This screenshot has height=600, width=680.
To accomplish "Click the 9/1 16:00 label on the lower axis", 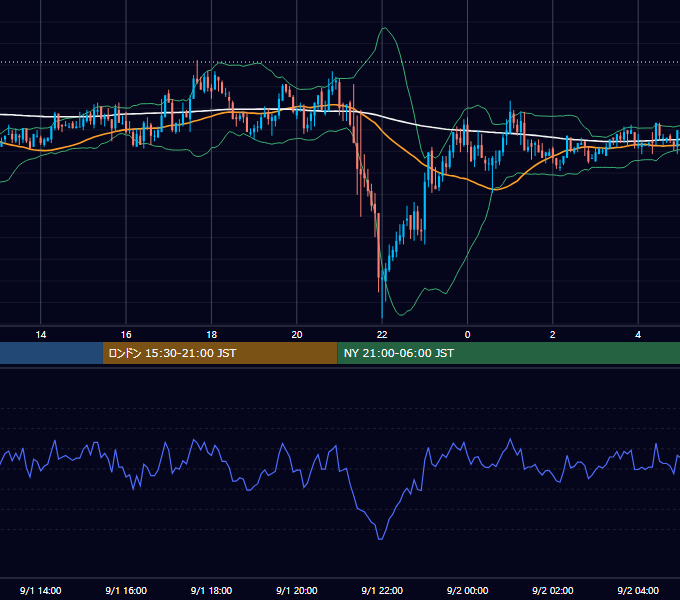I will pyautogui.click(x=126, y=590).
